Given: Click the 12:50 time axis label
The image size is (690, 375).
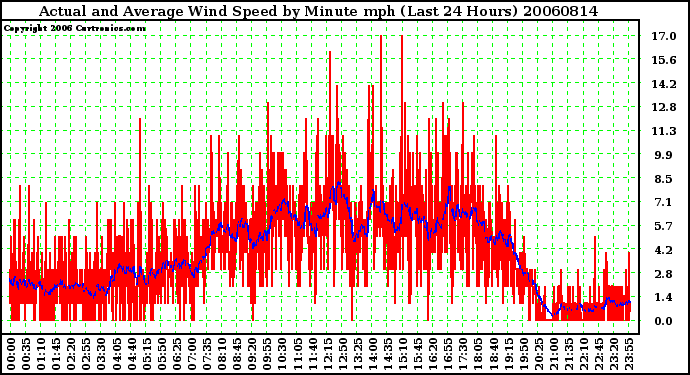Looking at the screenshot, I should [x=342, y=354].
